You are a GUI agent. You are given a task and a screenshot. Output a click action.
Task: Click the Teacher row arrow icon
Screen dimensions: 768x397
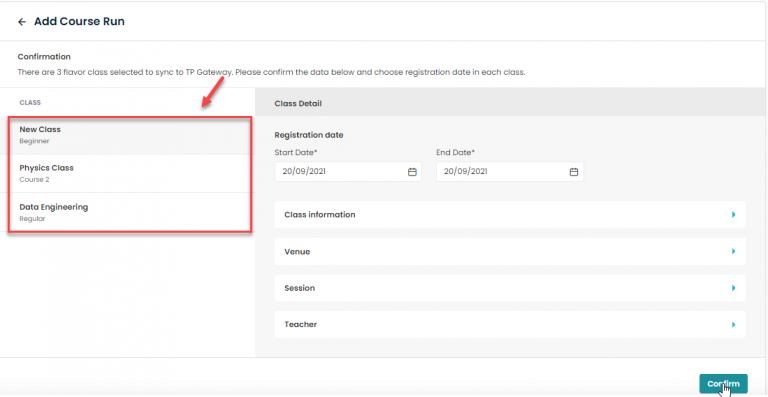click(733, 324)
